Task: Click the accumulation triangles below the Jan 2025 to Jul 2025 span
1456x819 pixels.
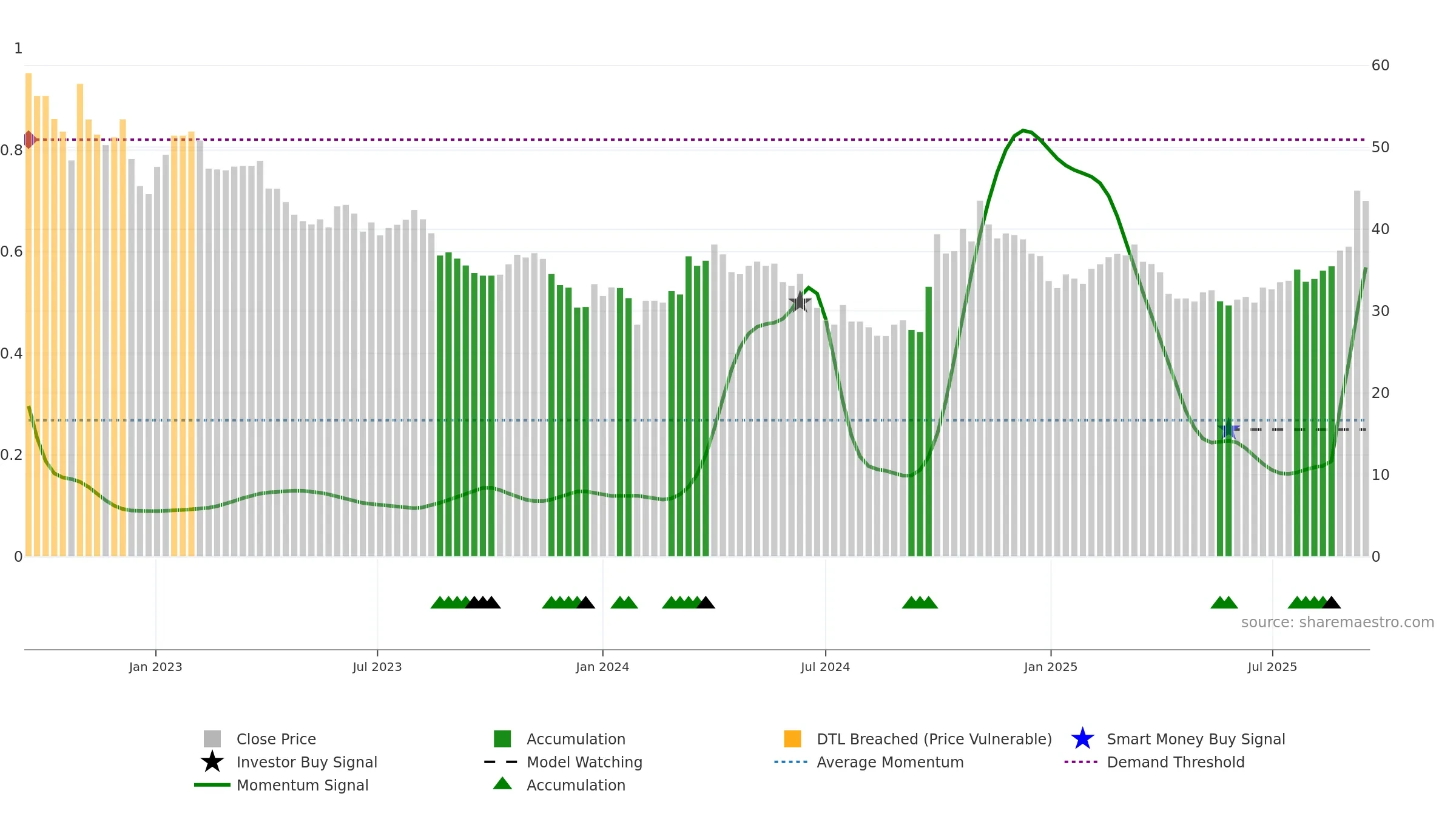Action: coord(1224,602)
